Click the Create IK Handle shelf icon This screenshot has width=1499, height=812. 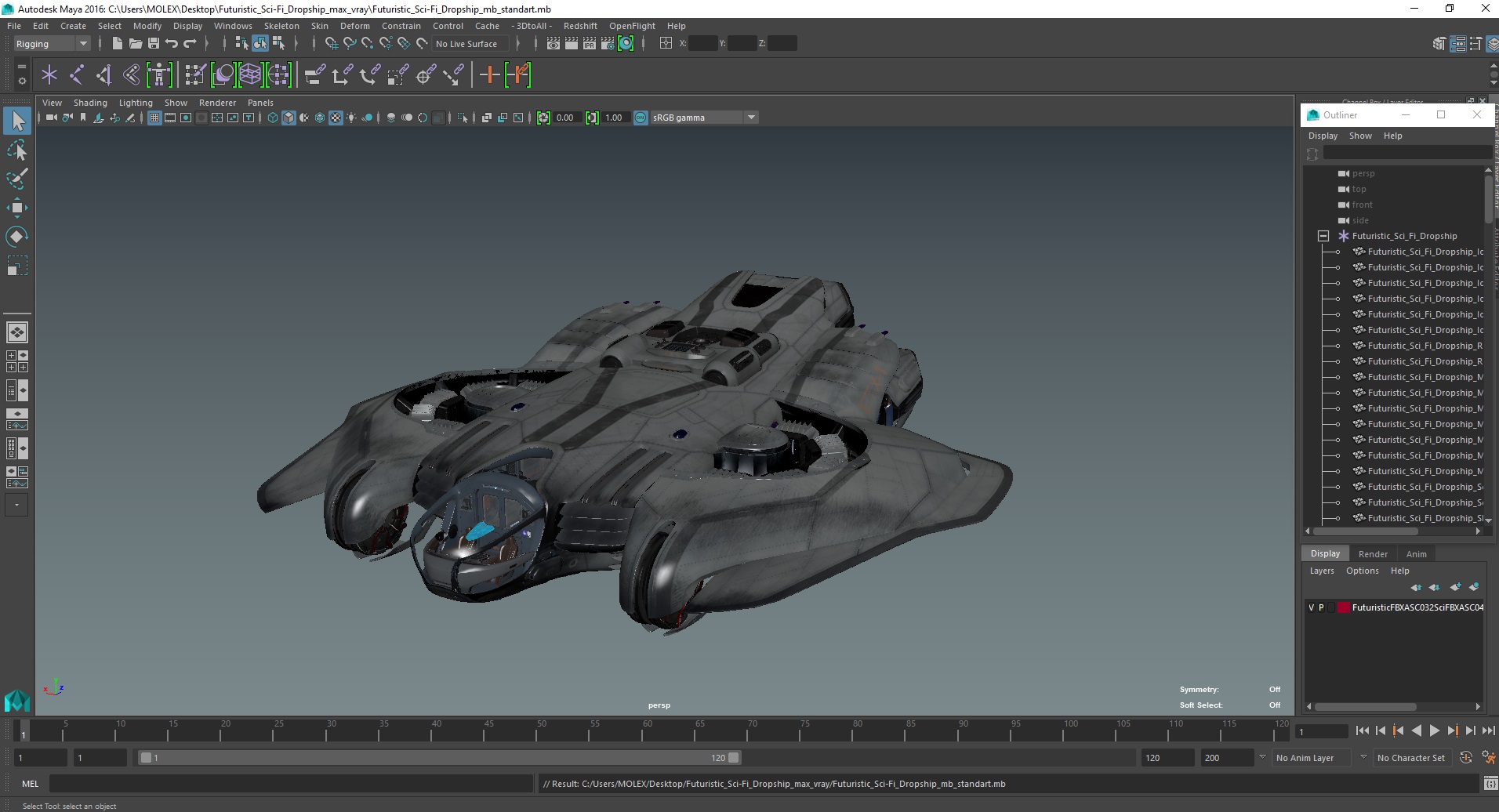click(104, 75)
